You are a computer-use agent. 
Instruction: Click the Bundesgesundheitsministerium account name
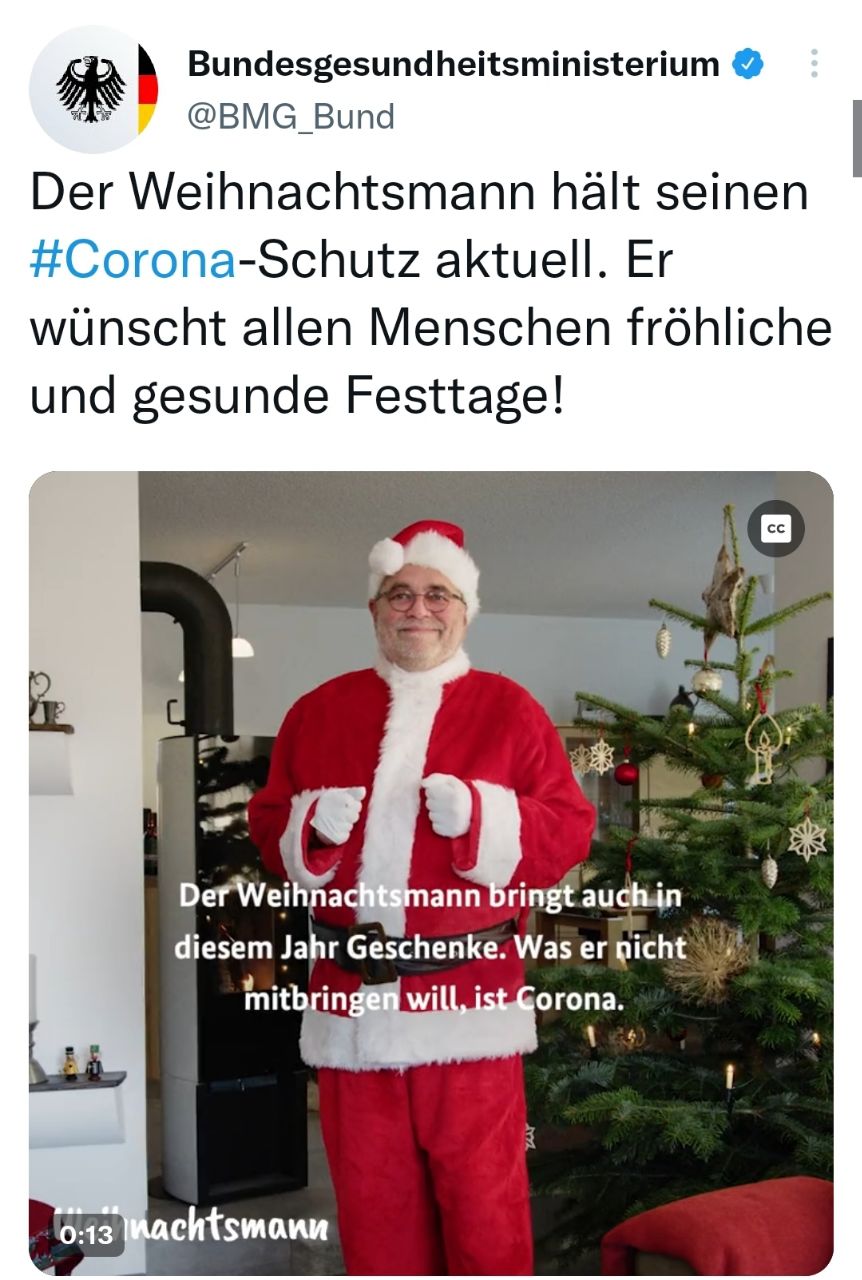[453, 64]
